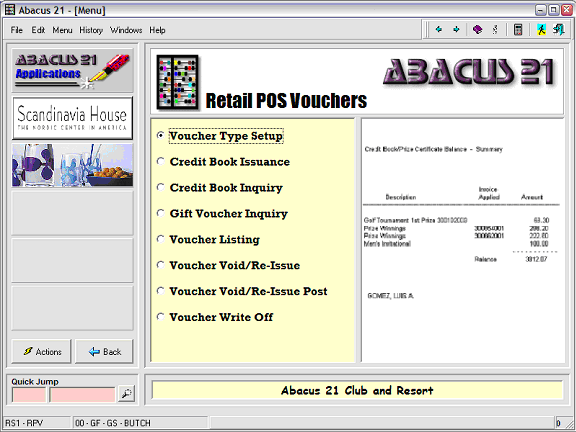Screen dimensions: 576x432
Task: Open the Menu menu
Action: [x=62, y=30]
